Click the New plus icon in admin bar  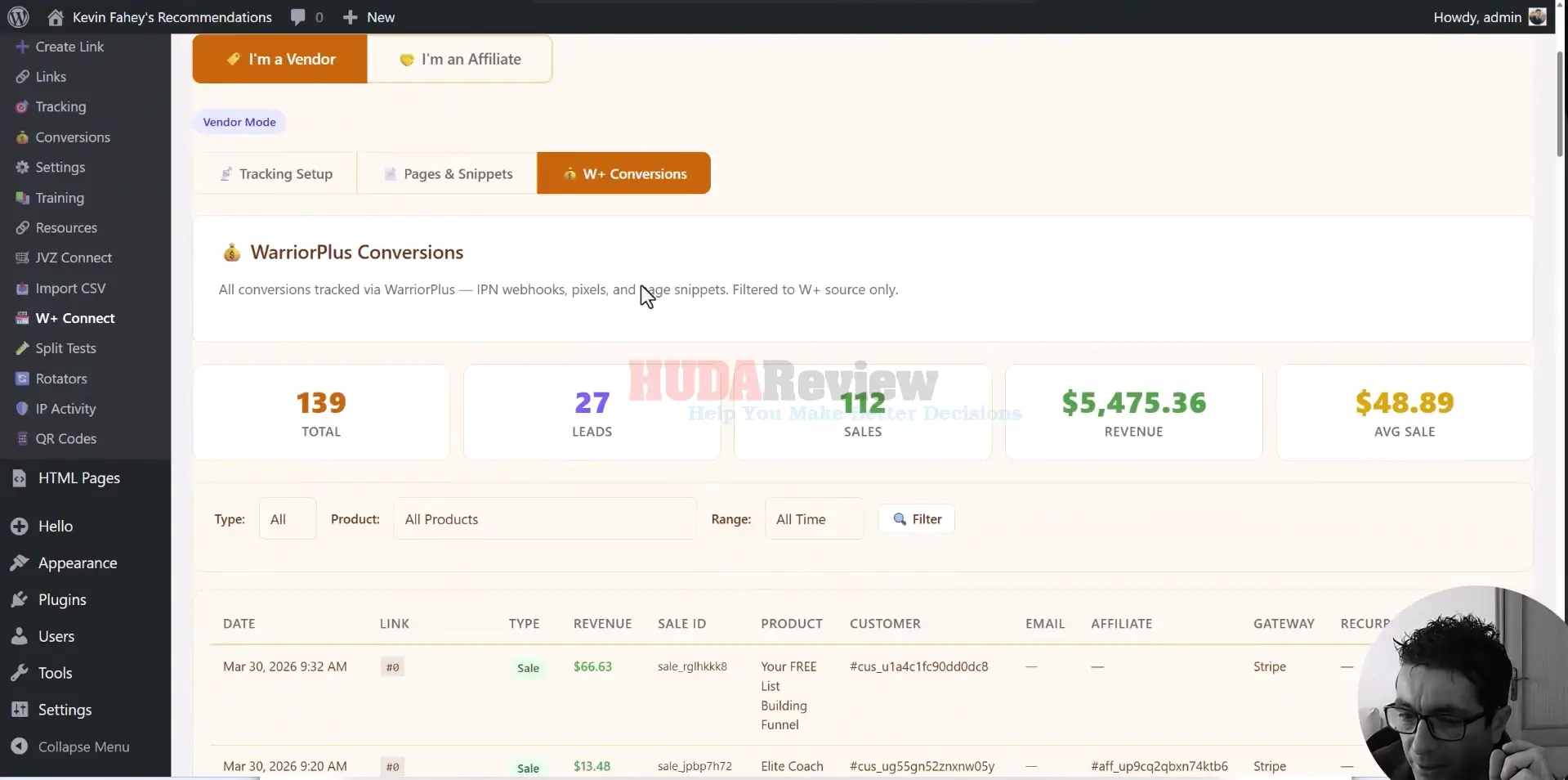pyautogui.click(x=351, y=16)
